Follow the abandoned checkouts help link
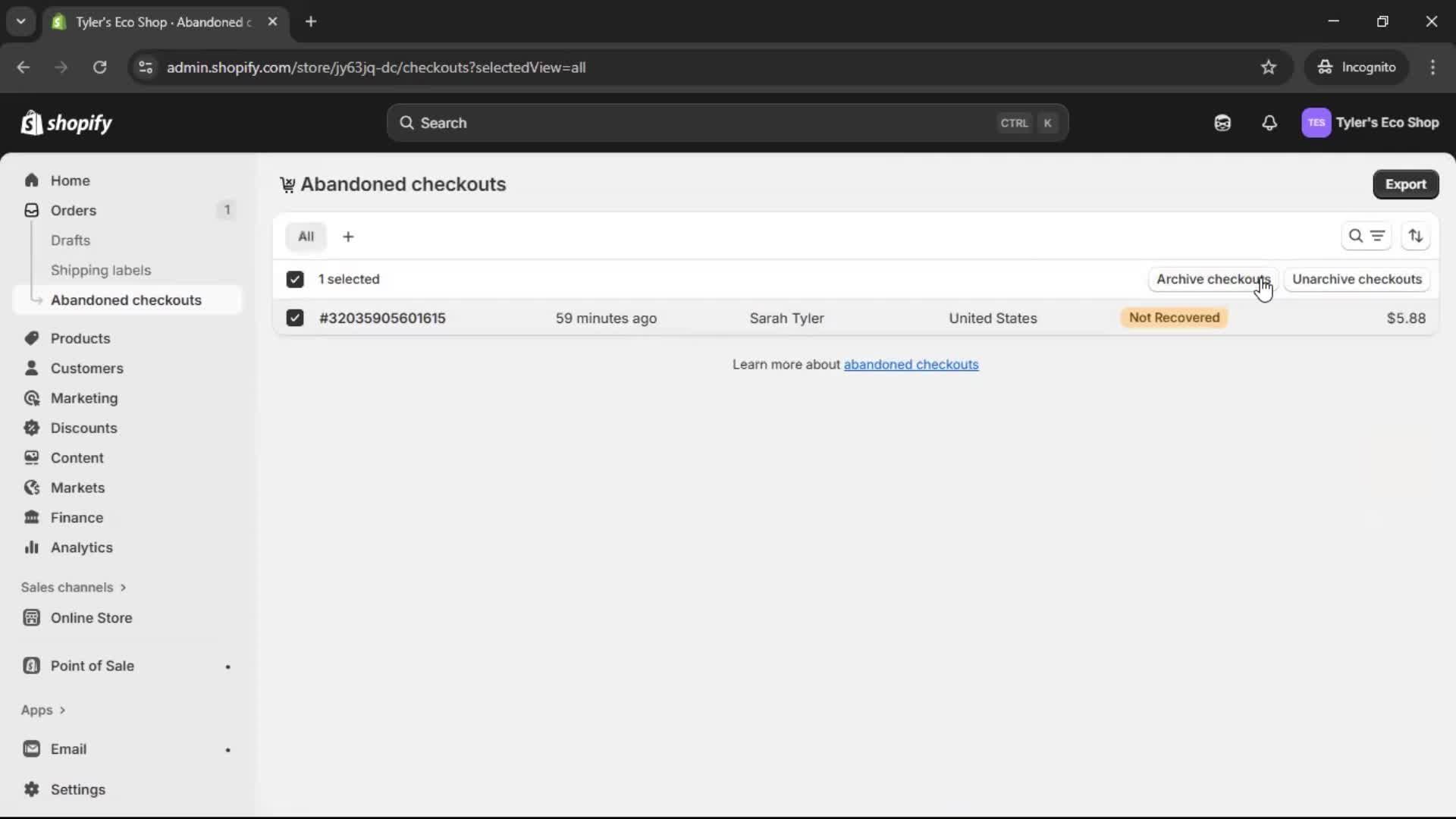 click(911, 365)
